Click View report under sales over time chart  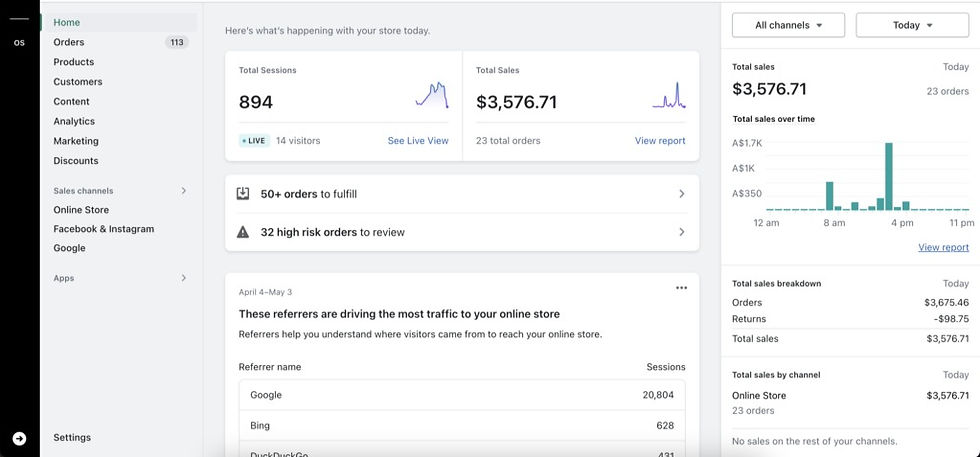pyautogui.click(x=944, y=248)
